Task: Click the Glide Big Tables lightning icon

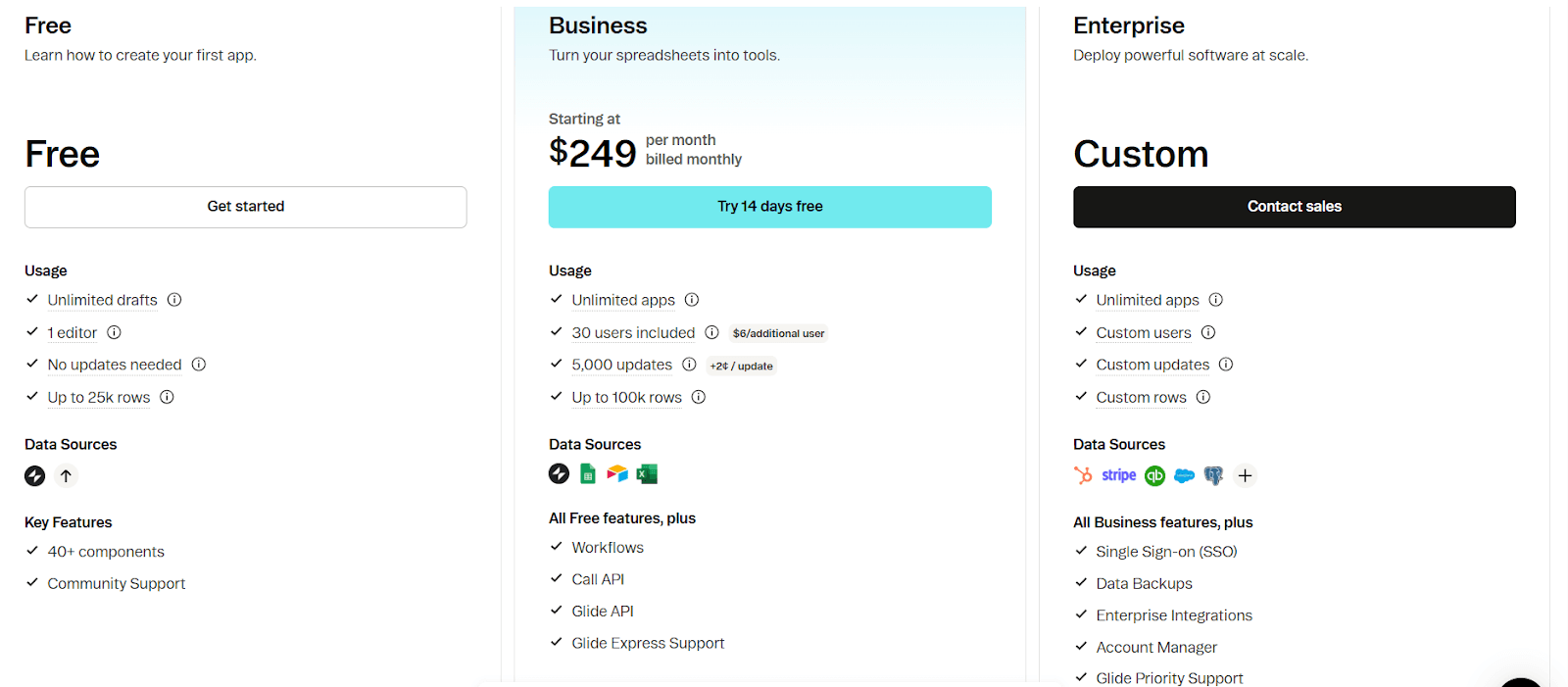Action: pos(34,475)
